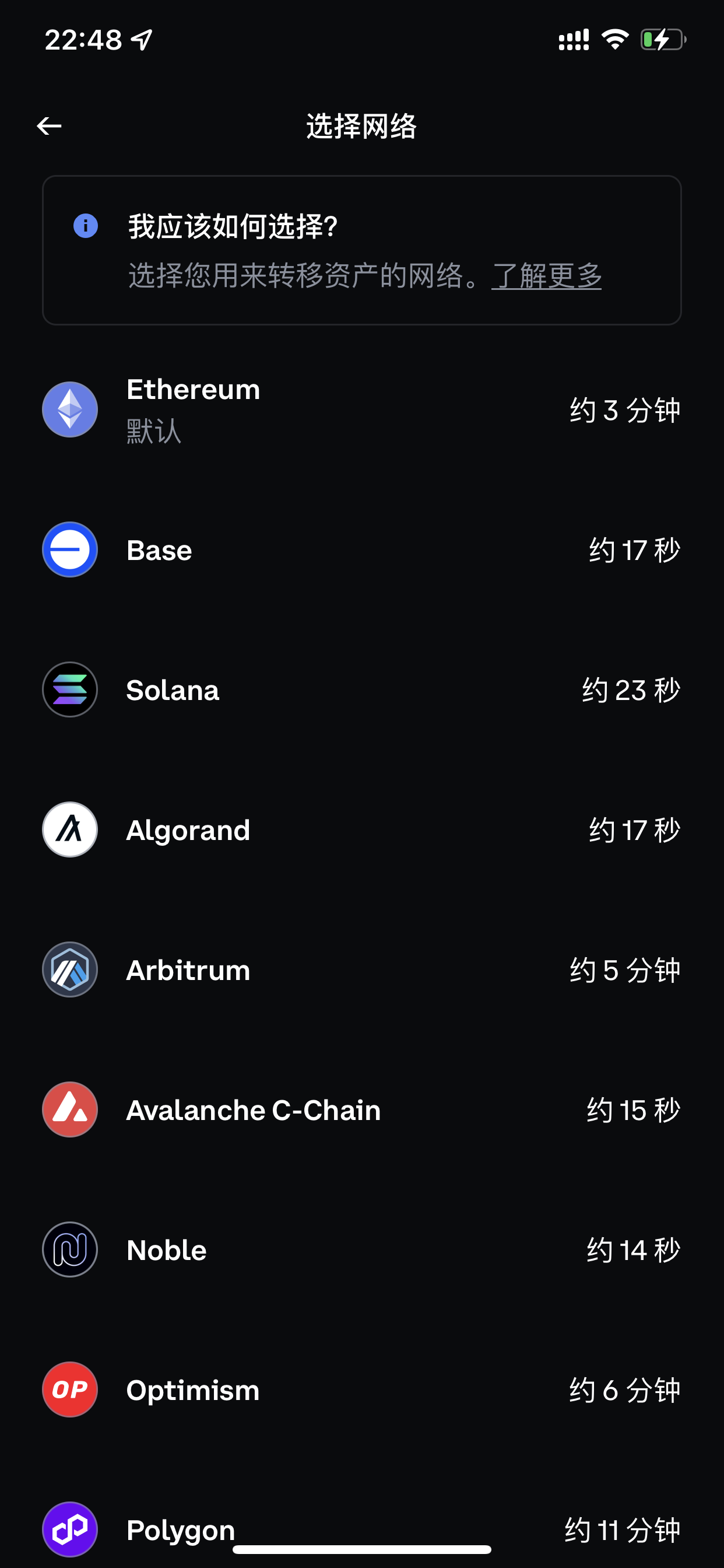Select Solana network label
Viewport: 724px width, 1568px height.
[173, 690]
